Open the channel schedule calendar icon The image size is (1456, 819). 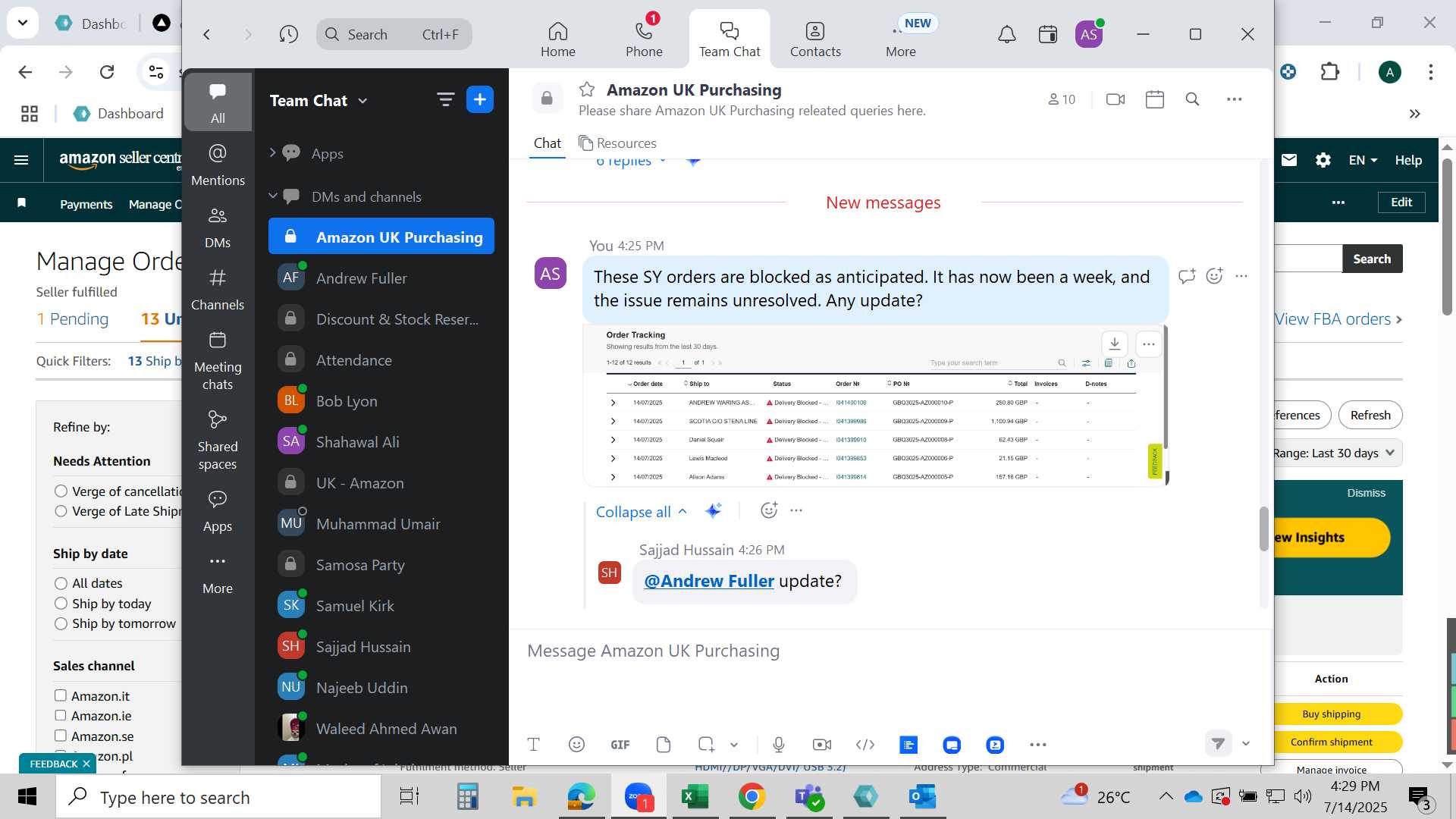point(1155,99)
